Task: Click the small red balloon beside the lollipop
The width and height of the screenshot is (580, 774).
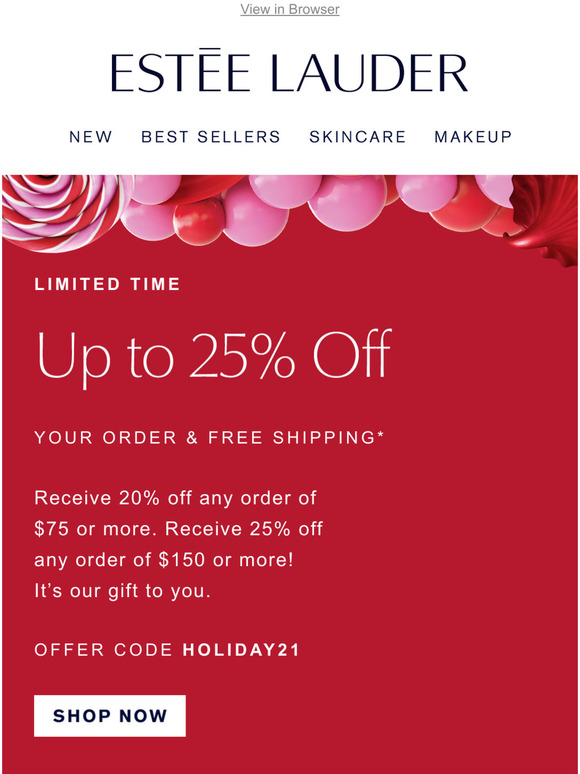Action: (x=199, y=221)
